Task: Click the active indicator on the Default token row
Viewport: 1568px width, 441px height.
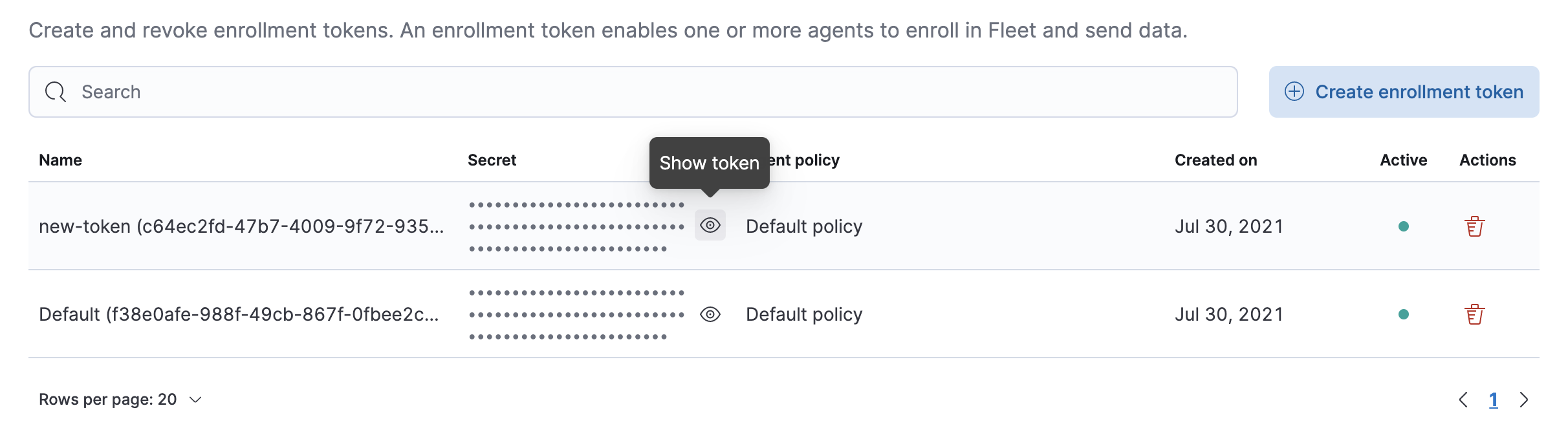Action: (x=1403, y=314)
